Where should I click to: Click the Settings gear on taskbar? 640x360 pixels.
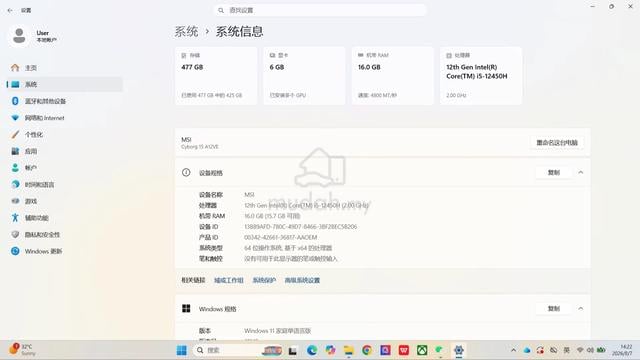coord(459,350)
